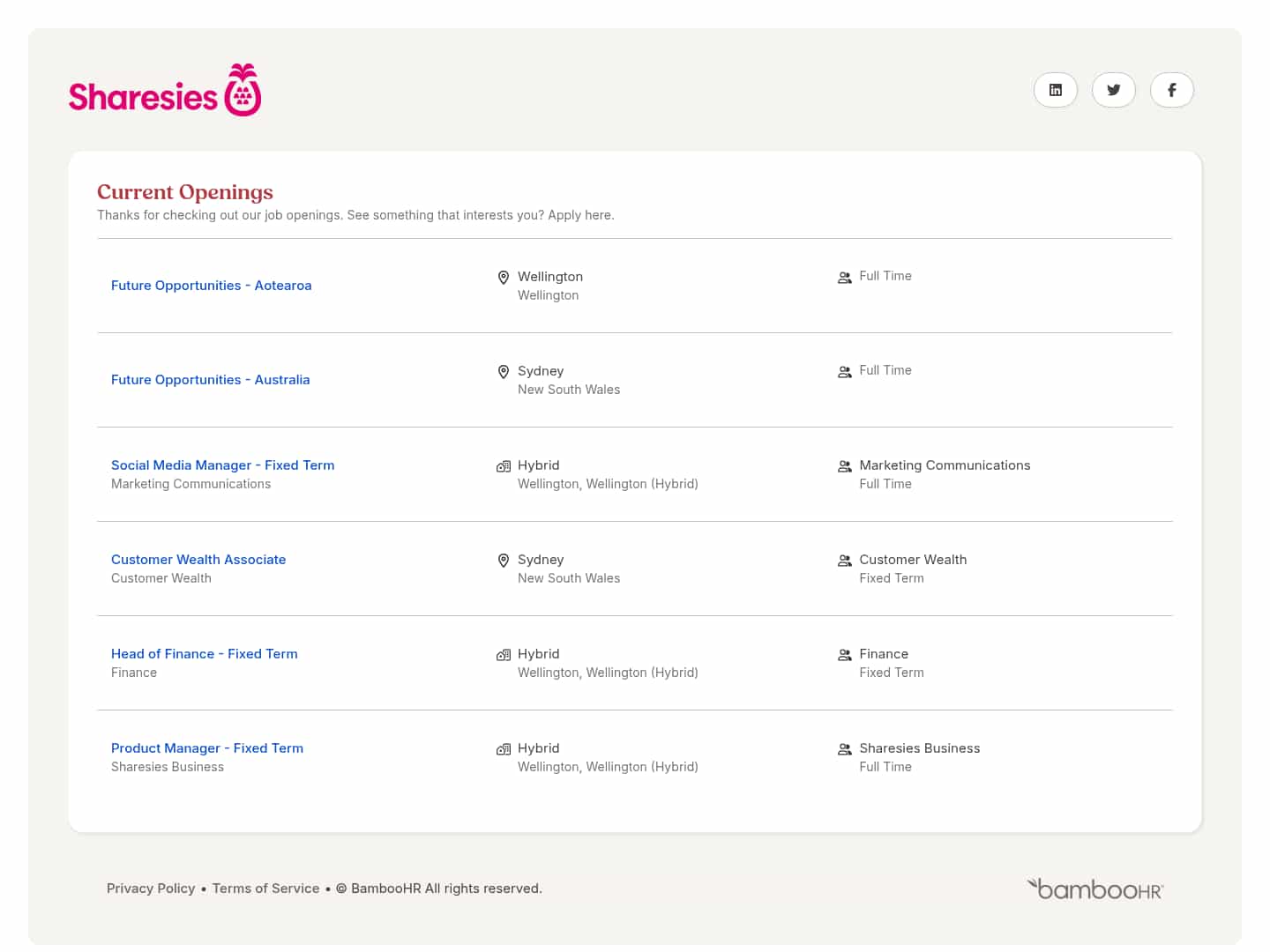This screenshot has width=1270, height=952.
Task: Open the Privacy Policy footer link
Action: coord(151,889)
